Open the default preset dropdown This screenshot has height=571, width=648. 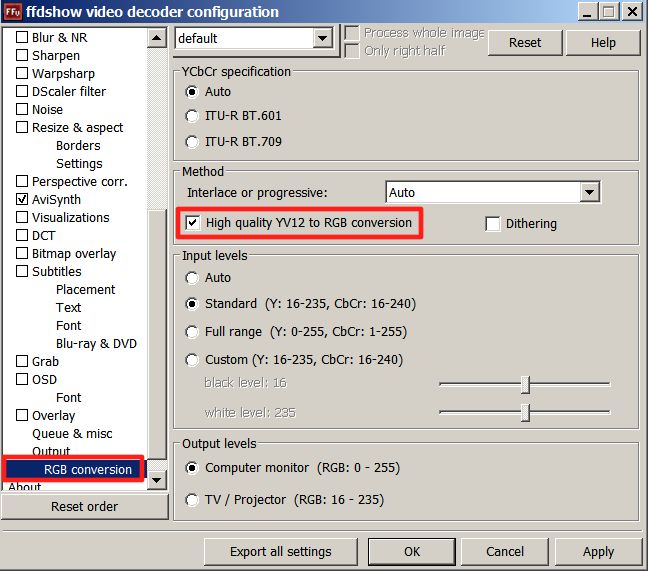tap(322, 39)
